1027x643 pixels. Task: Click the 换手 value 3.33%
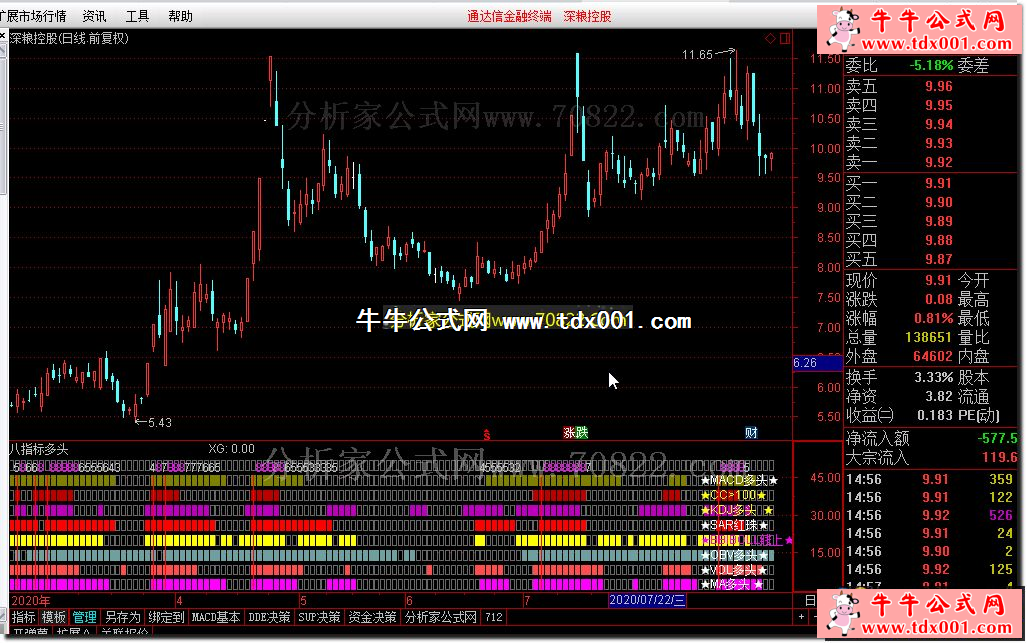(933, 378)
